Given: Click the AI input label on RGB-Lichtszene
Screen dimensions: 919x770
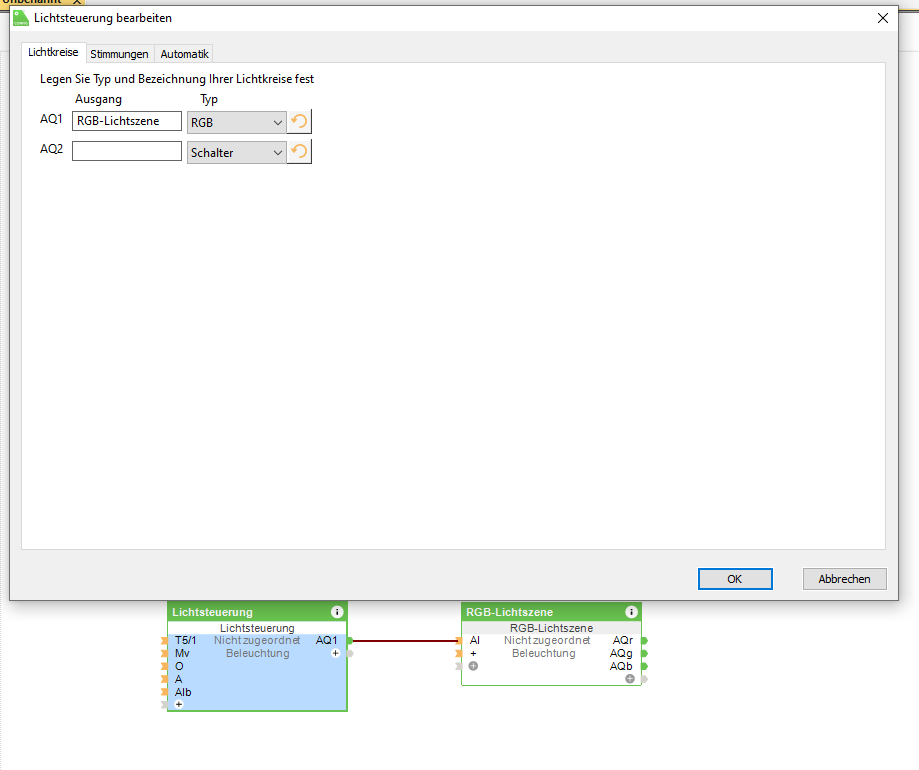Looking at the screenshot, I should click(475, 640).
